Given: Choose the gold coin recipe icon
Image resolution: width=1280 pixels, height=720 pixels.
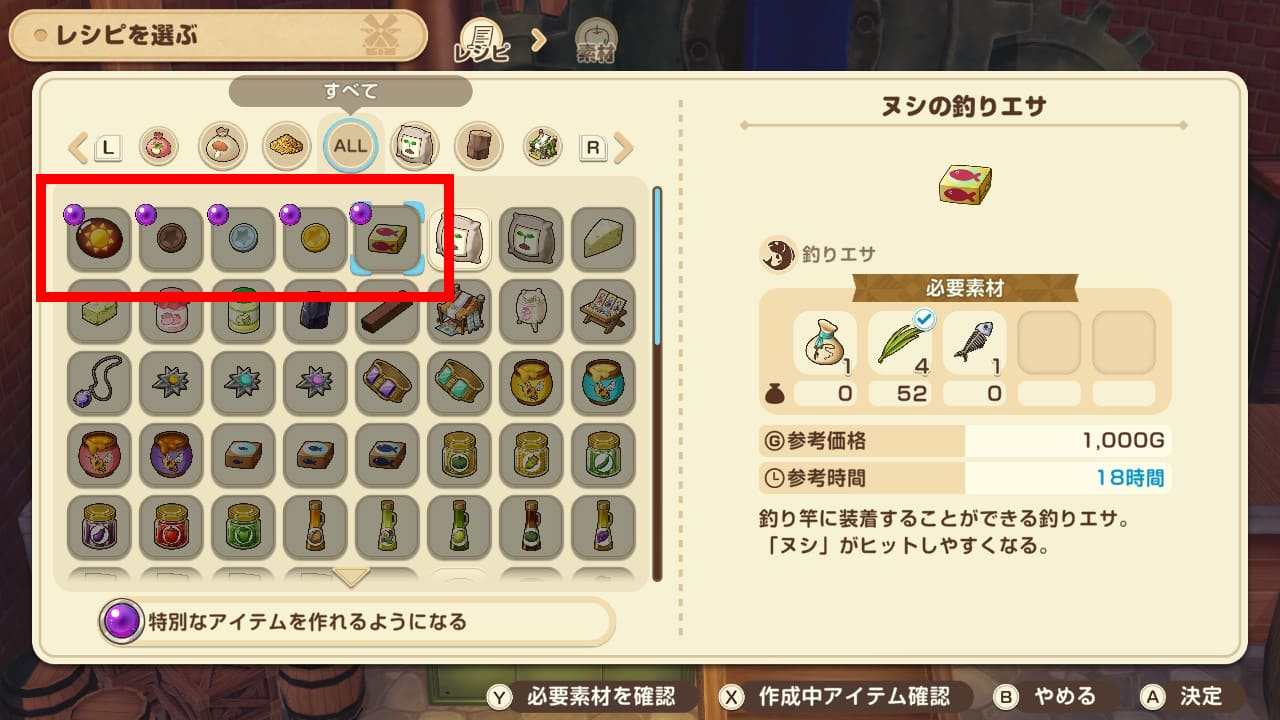Looking at the screenshot, I should (x=315, y=240).
